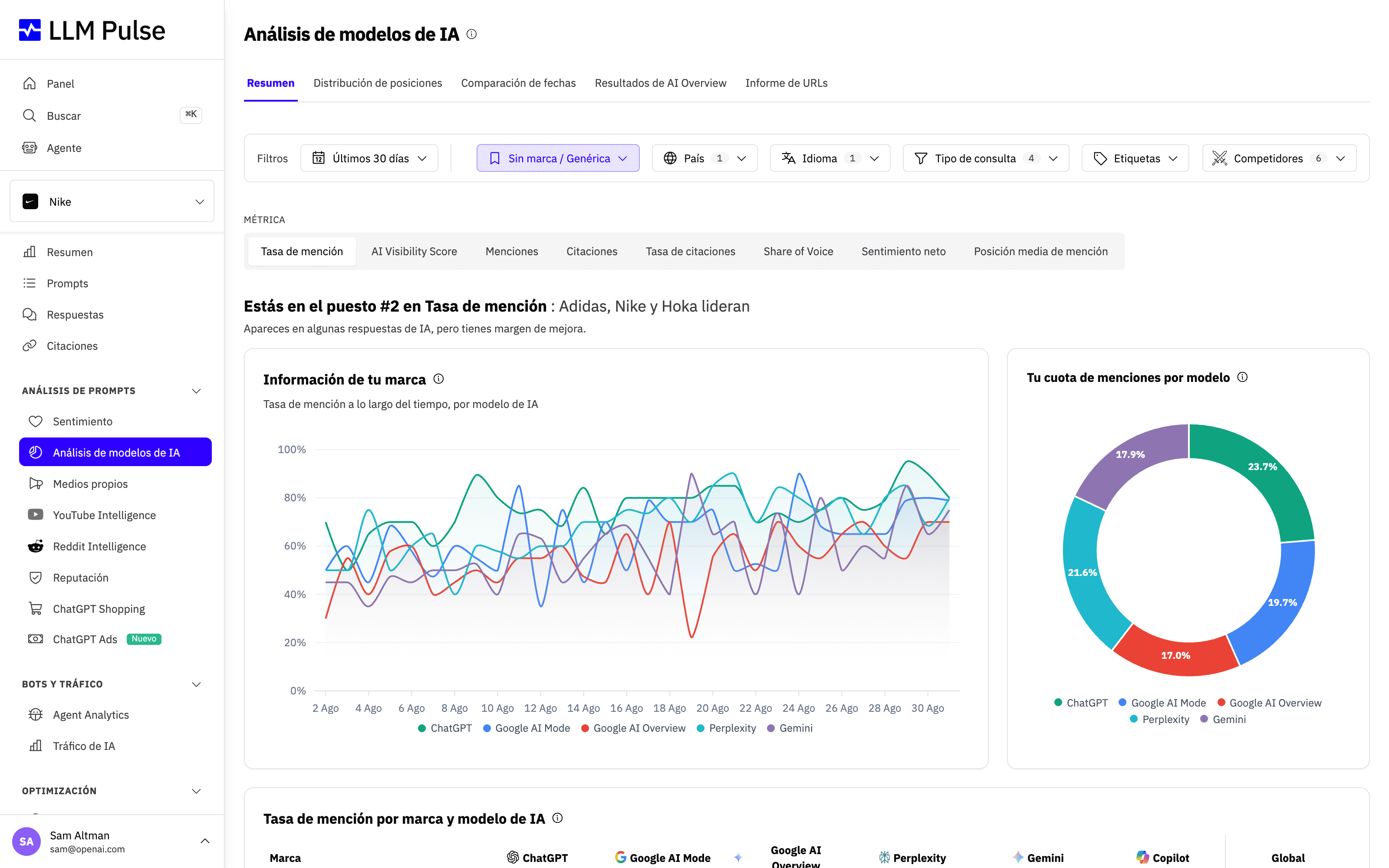
Task: Toggle Perplexity in the donut chart legend
Action: 1159,719
